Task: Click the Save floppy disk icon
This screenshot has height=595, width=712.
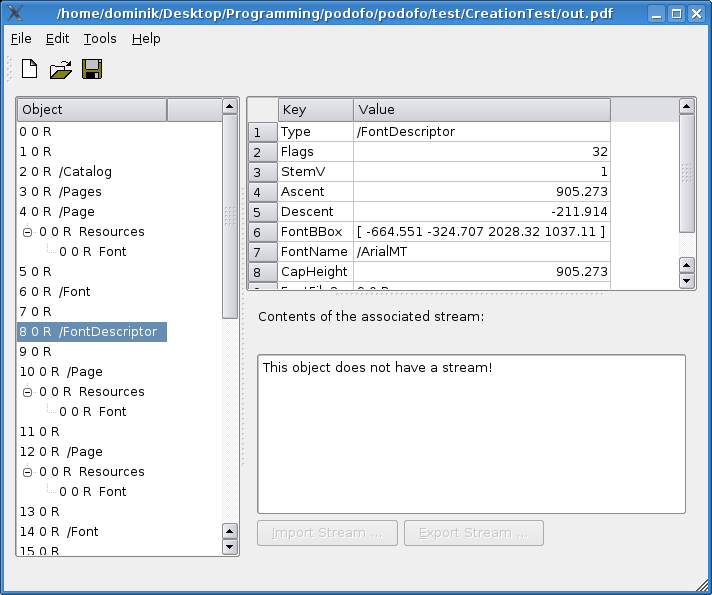Action: click(x=92, y=69)
